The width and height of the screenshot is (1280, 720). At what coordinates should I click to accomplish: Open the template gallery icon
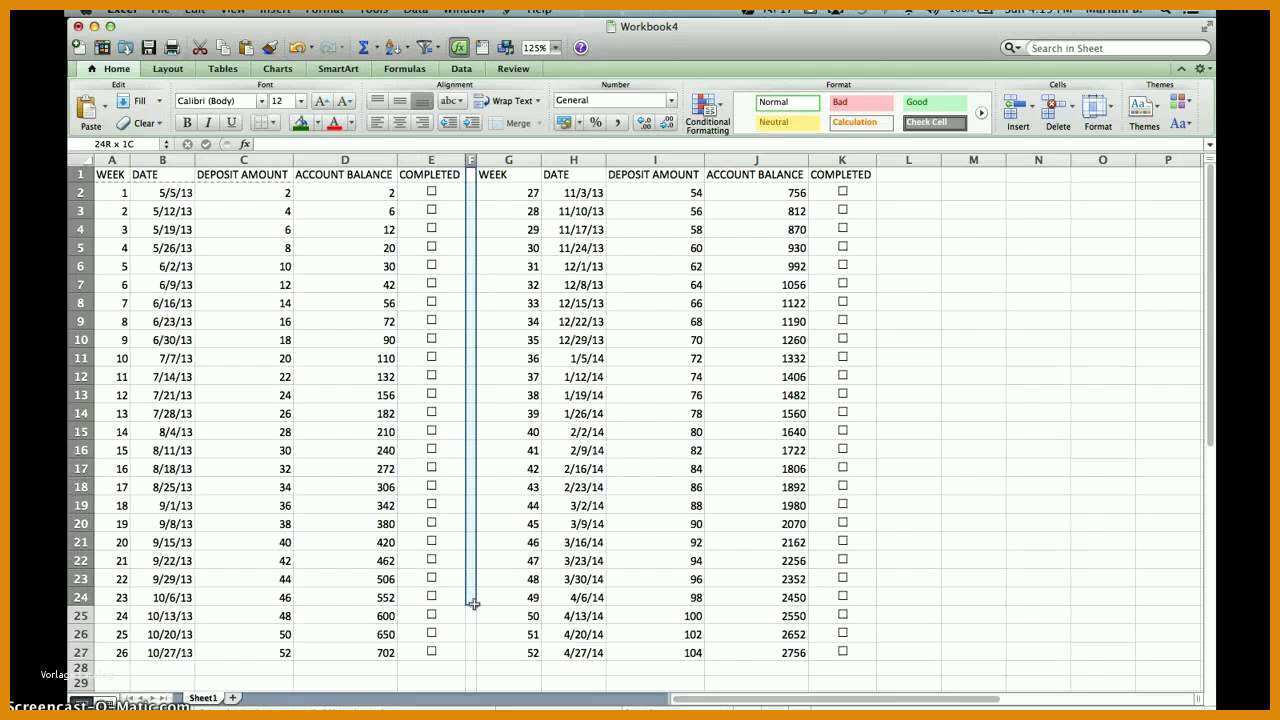[x=103, y=47]
